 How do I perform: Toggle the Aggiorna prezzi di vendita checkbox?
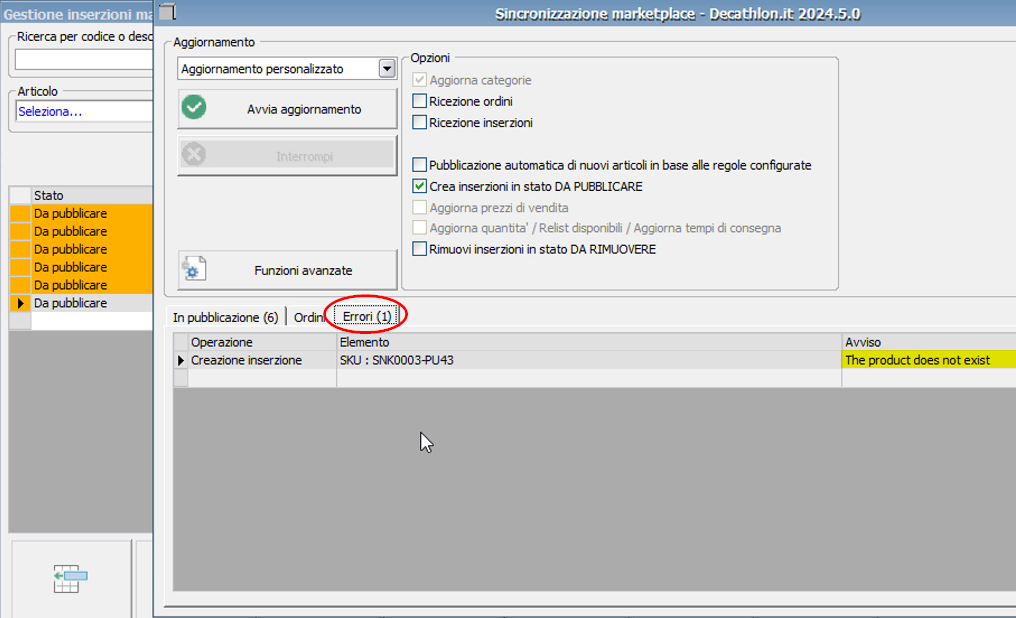tap(419, 207)
